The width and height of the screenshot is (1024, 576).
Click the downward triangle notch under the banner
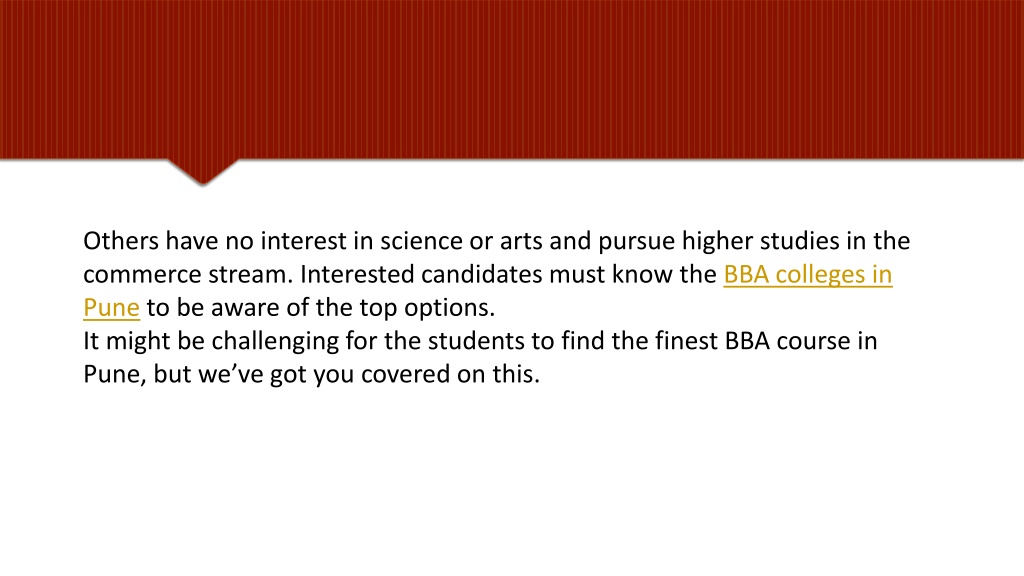(202, 171)
